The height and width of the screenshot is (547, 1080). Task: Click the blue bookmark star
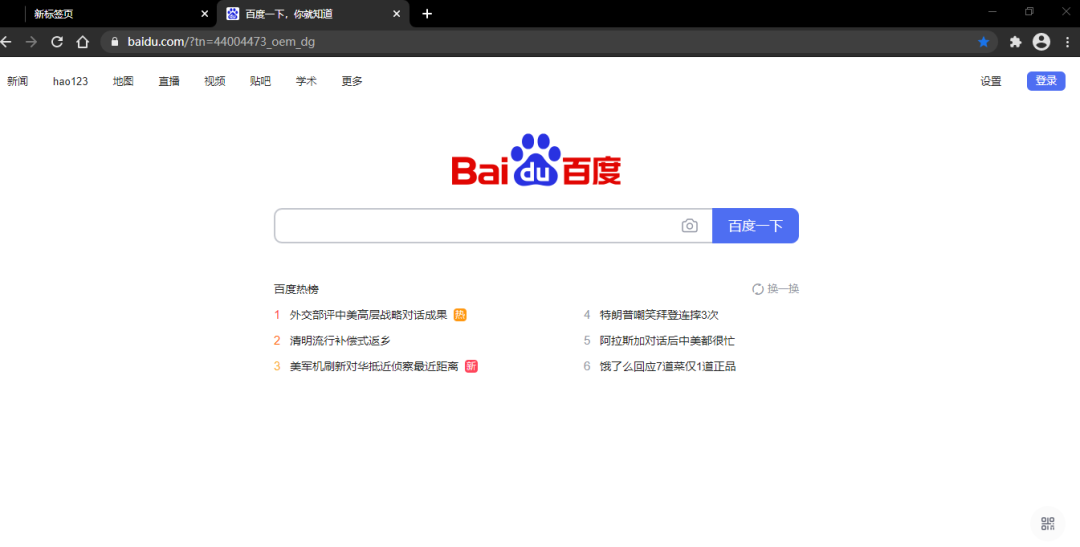tap(984, 42)
